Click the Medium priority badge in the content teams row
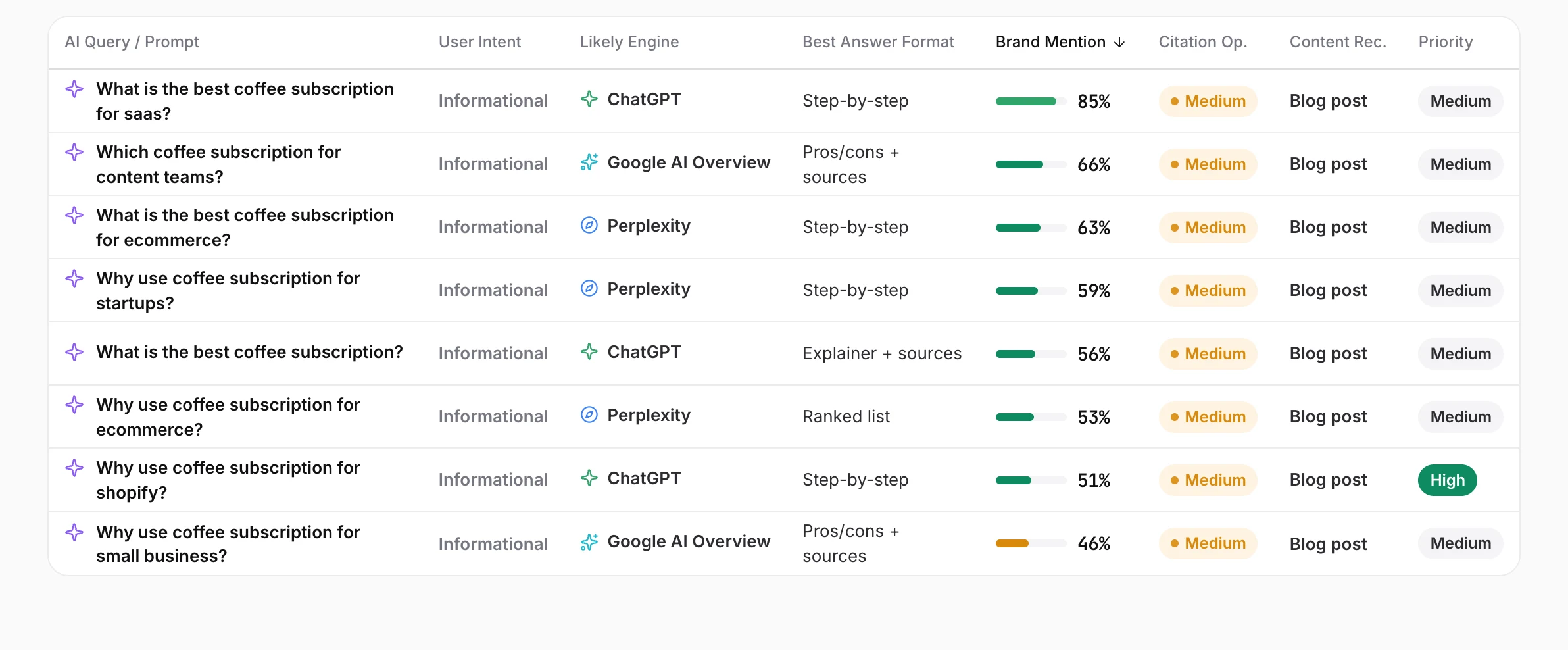 click(1461, 164)
